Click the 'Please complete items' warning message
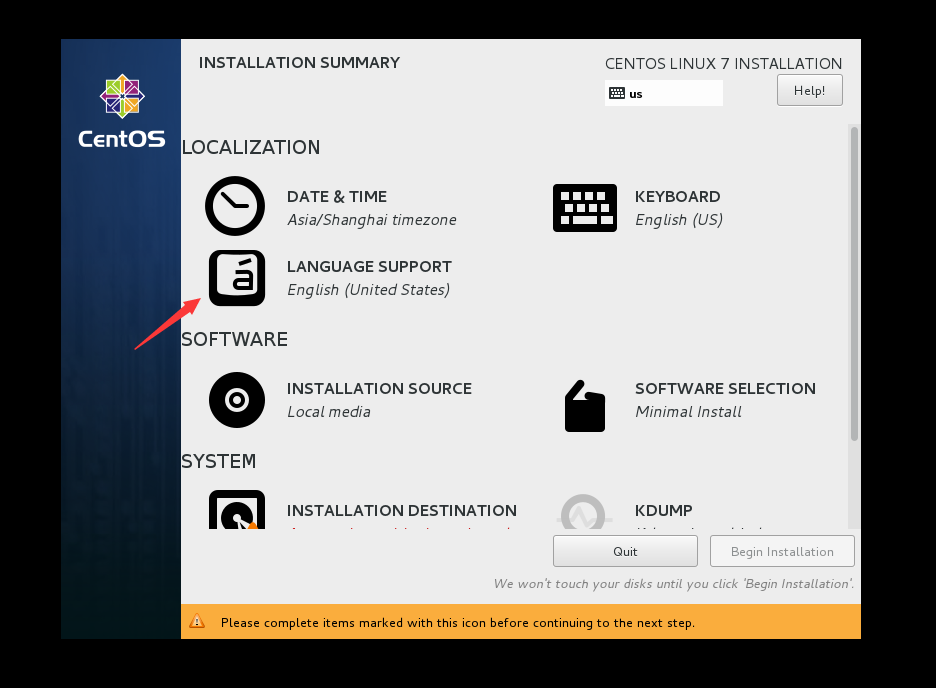Viewport: 936px width, 688px height. 458,622
